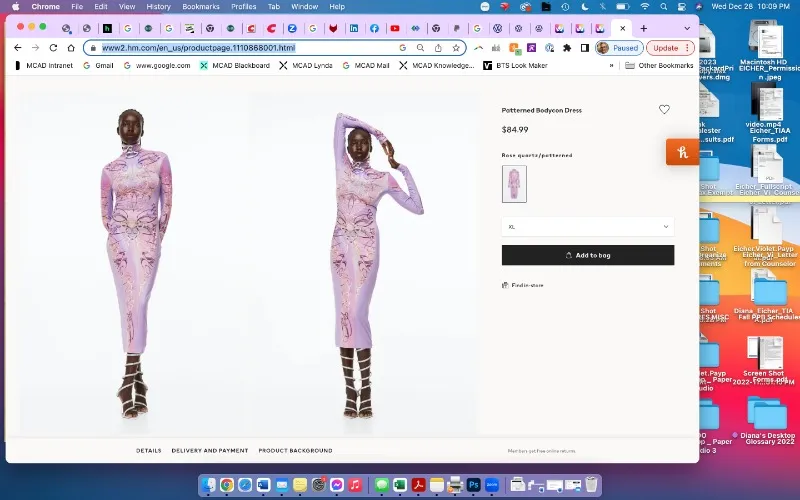Open Chrome Update menu button
The width and height of the screenshot is (800, 500).
point(670,48)
